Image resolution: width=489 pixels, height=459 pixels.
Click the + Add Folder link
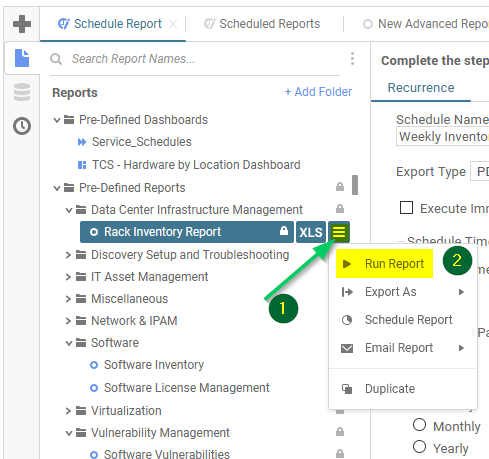[x=318, y=92]
